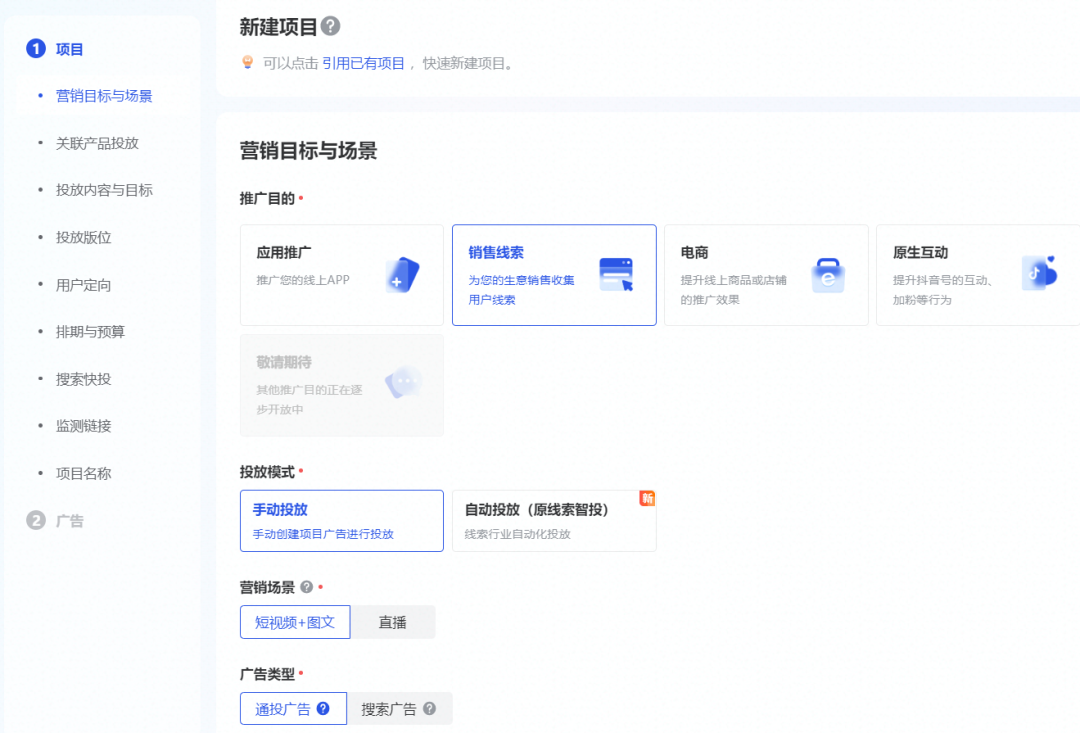Click the 新 badge on 自动投放
The width and height of the screenshot is (1080, 733).
[x=647, y=498]
